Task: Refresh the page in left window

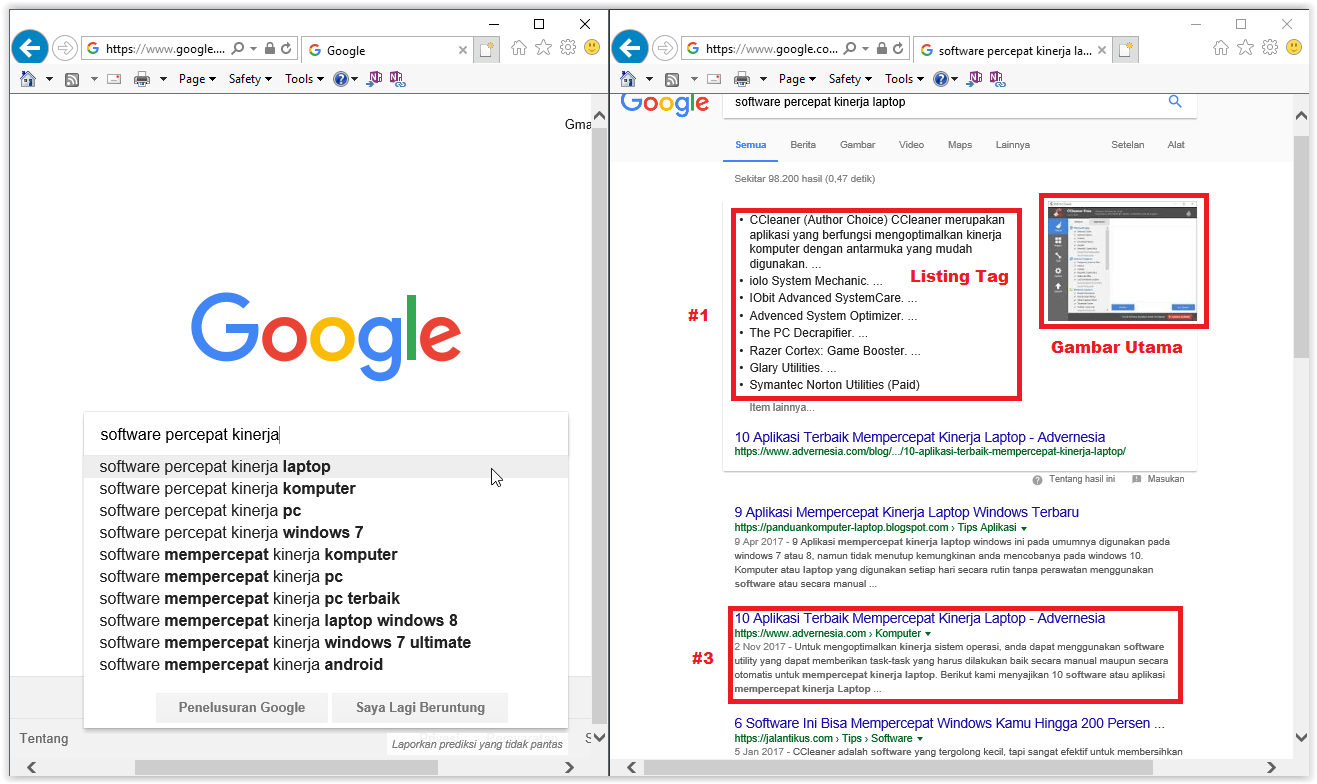Action: click(x=287, y=48)
